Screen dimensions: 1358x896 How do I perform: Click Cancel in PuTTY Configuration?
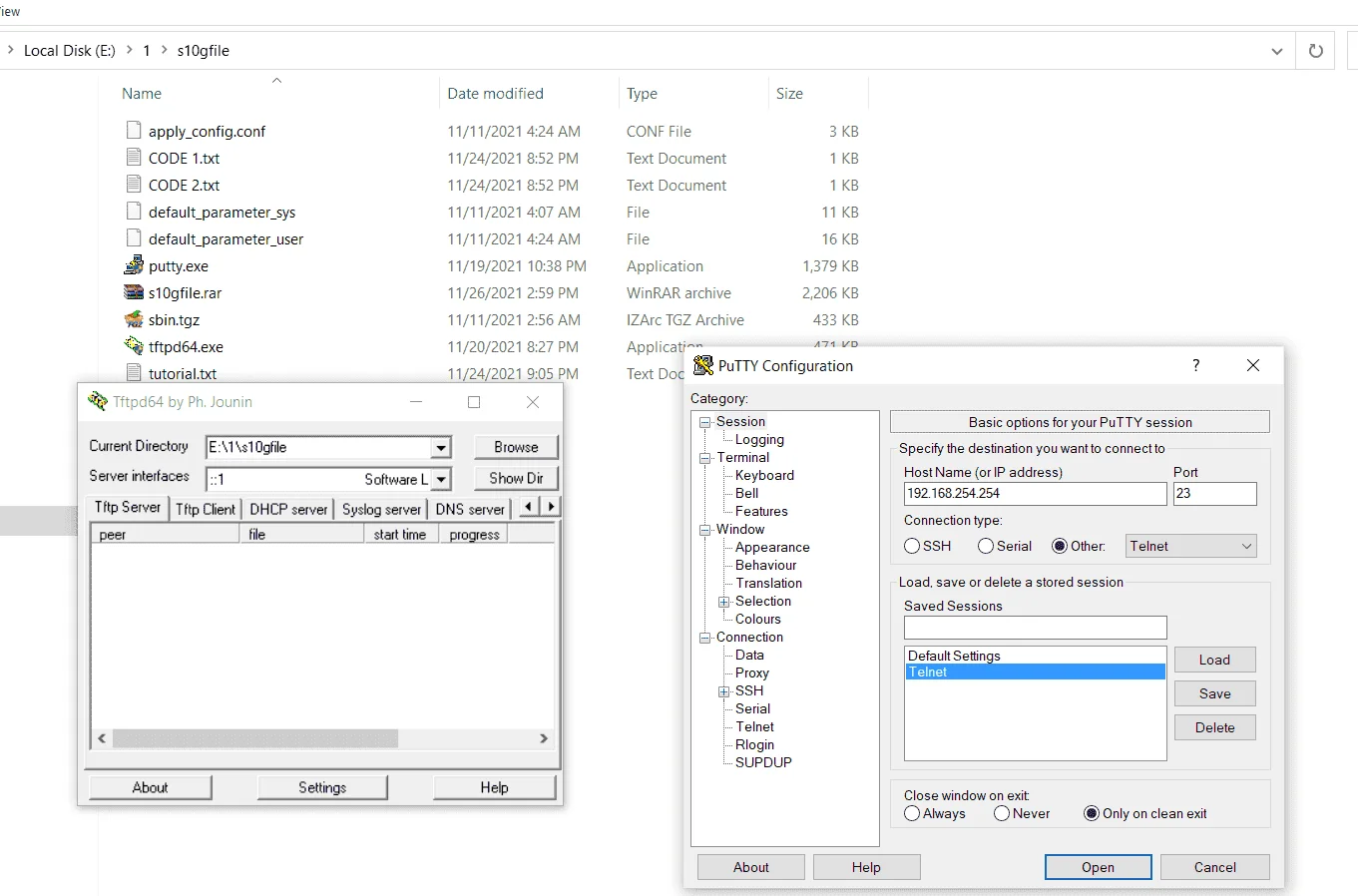(1214, 867)
